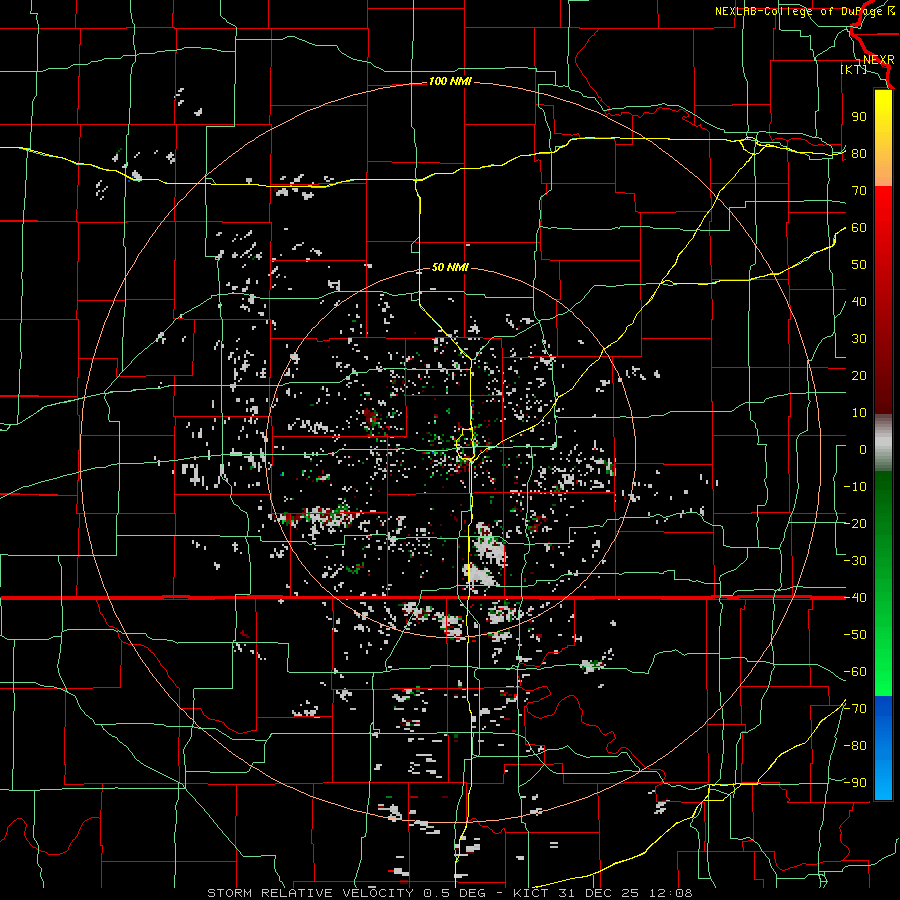This screenshot has height=900, width=900.
Task: Click the 70 value on the color scale
Action: pyautogui.click(x=859, y=191)
